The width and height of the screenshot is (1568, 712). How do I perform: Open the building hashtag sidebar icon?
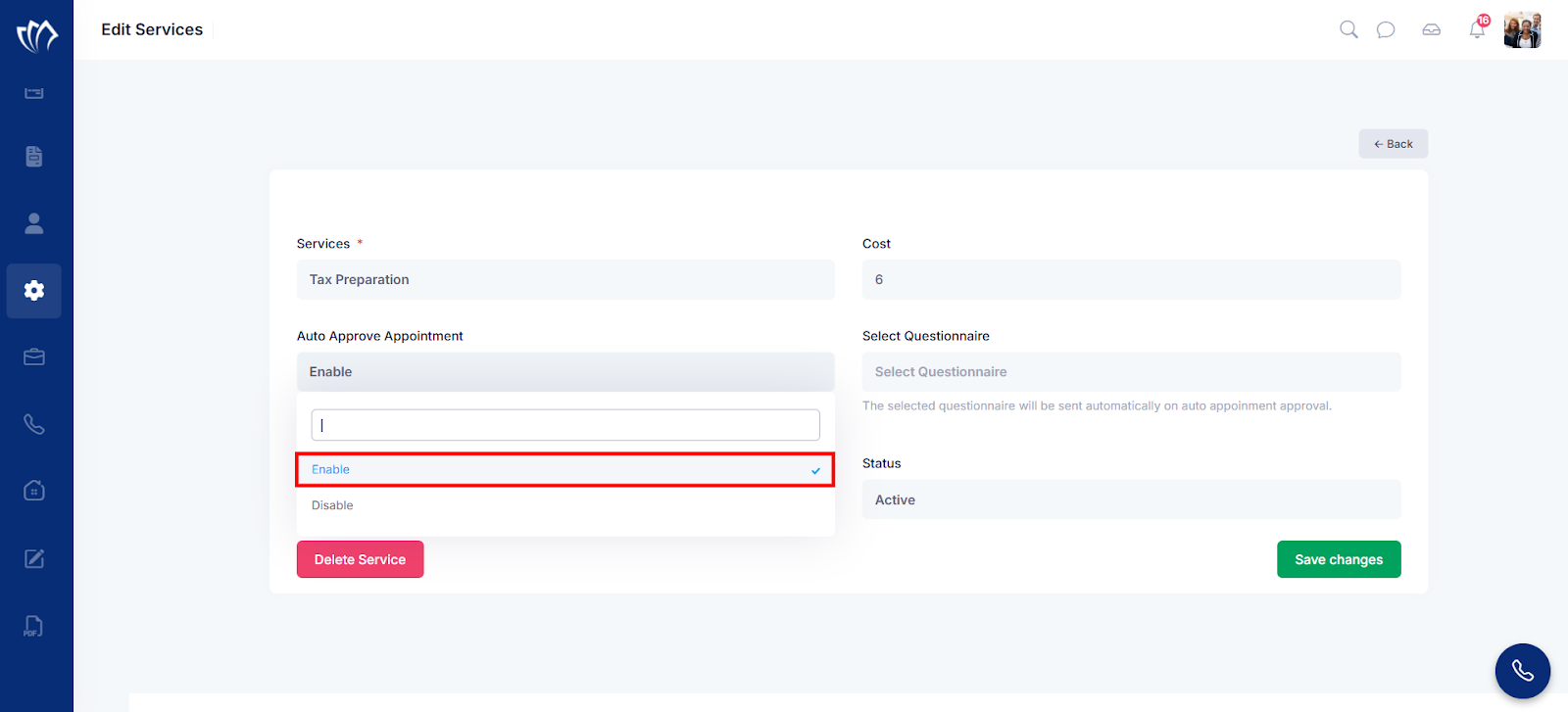[x=34, y=491]
